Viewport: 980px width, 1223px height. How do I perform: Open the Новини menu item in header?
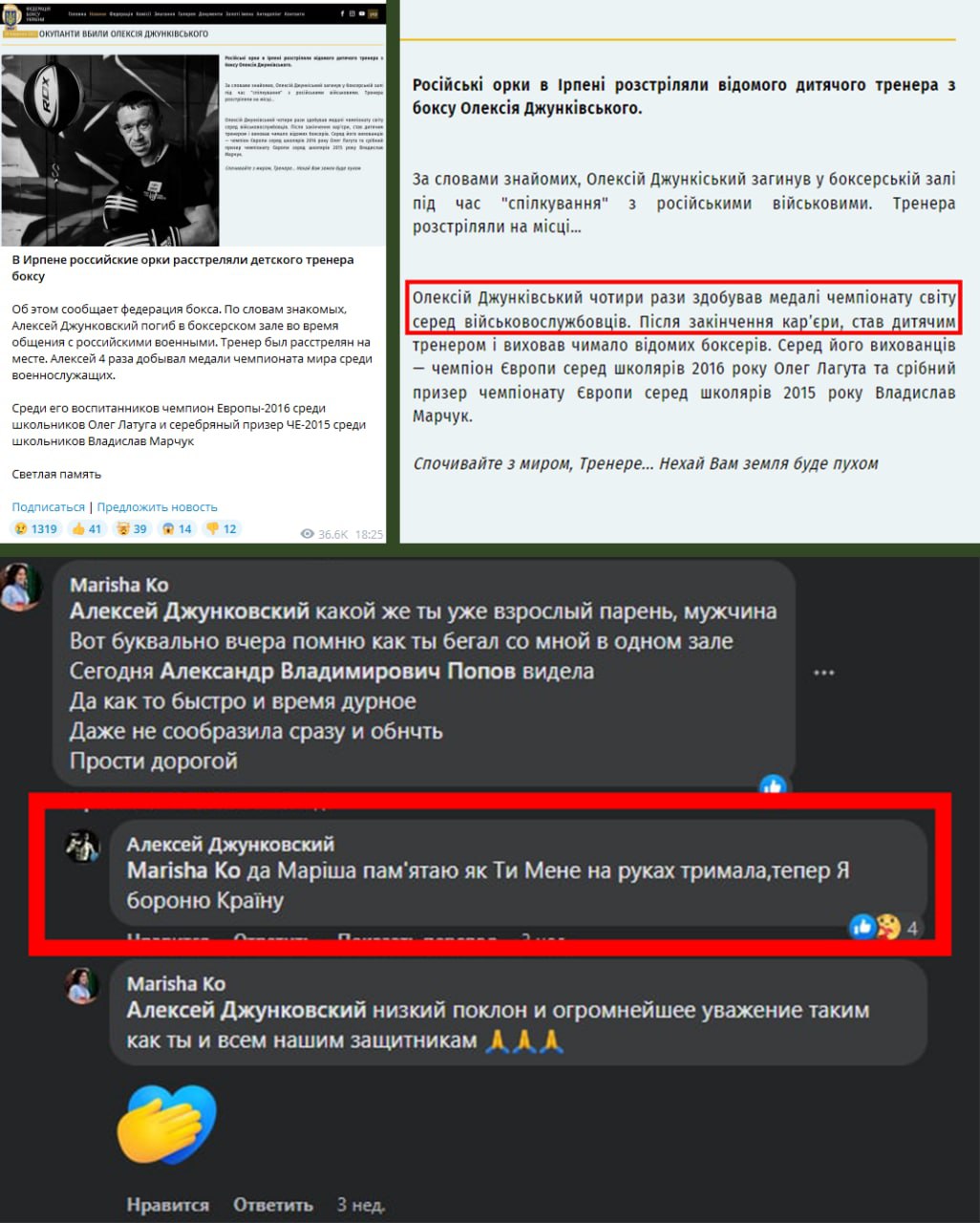point(97,14)
